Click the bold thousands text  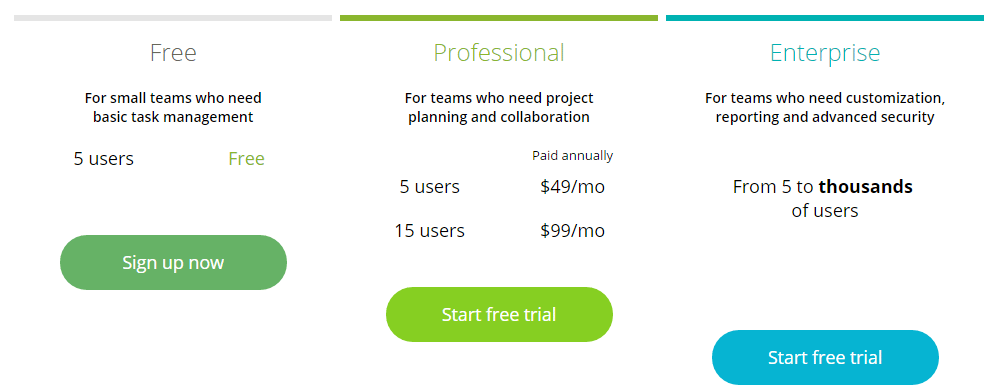click(x=865, y=187)
